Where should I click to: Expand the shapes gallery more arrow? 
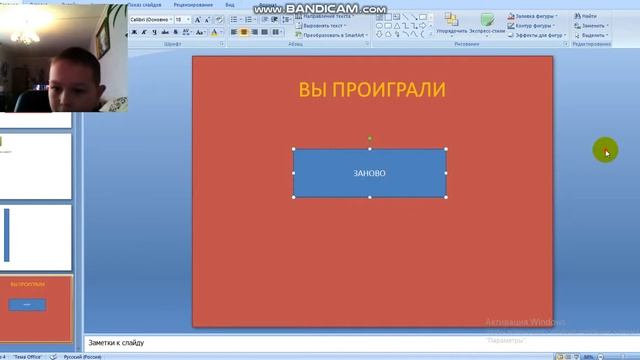(x=431, y=35)
